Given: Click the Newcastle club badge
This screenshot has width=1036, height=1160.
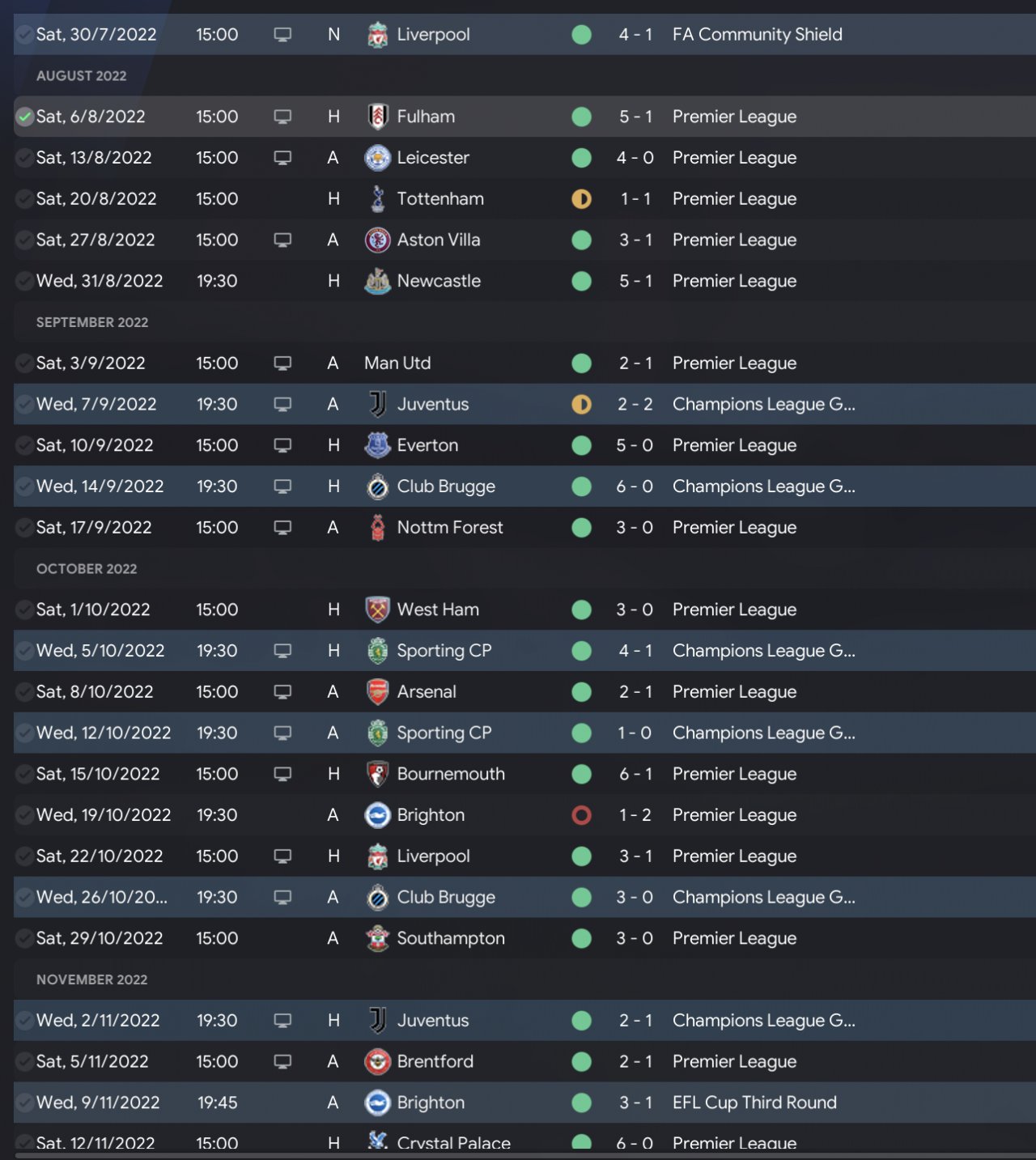Looking at the screenshot, I should [x=377, y=281].
